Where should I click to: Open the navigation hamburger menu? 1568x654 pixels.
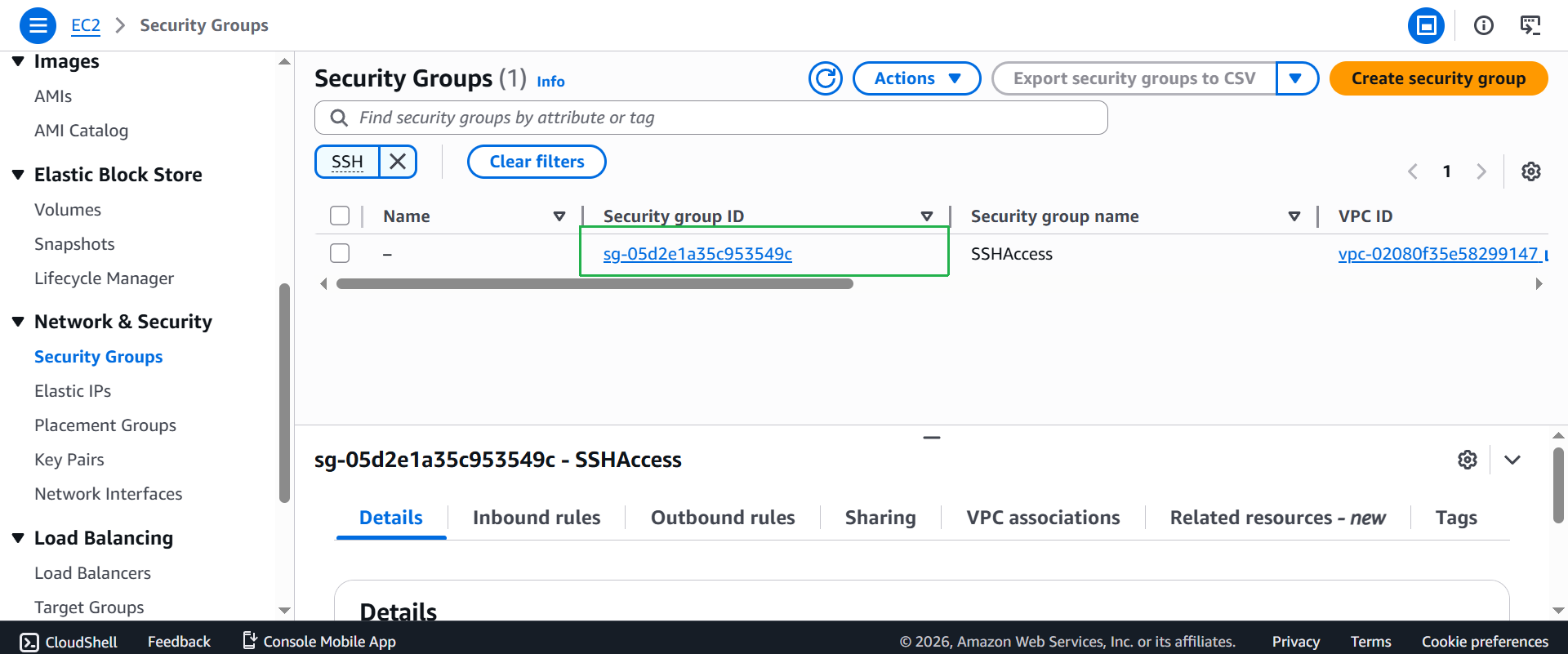tap(38, 25)
